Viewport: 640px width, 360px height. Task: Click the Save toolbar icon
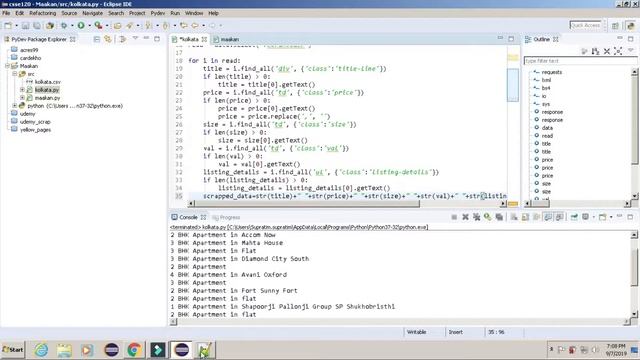25,25
